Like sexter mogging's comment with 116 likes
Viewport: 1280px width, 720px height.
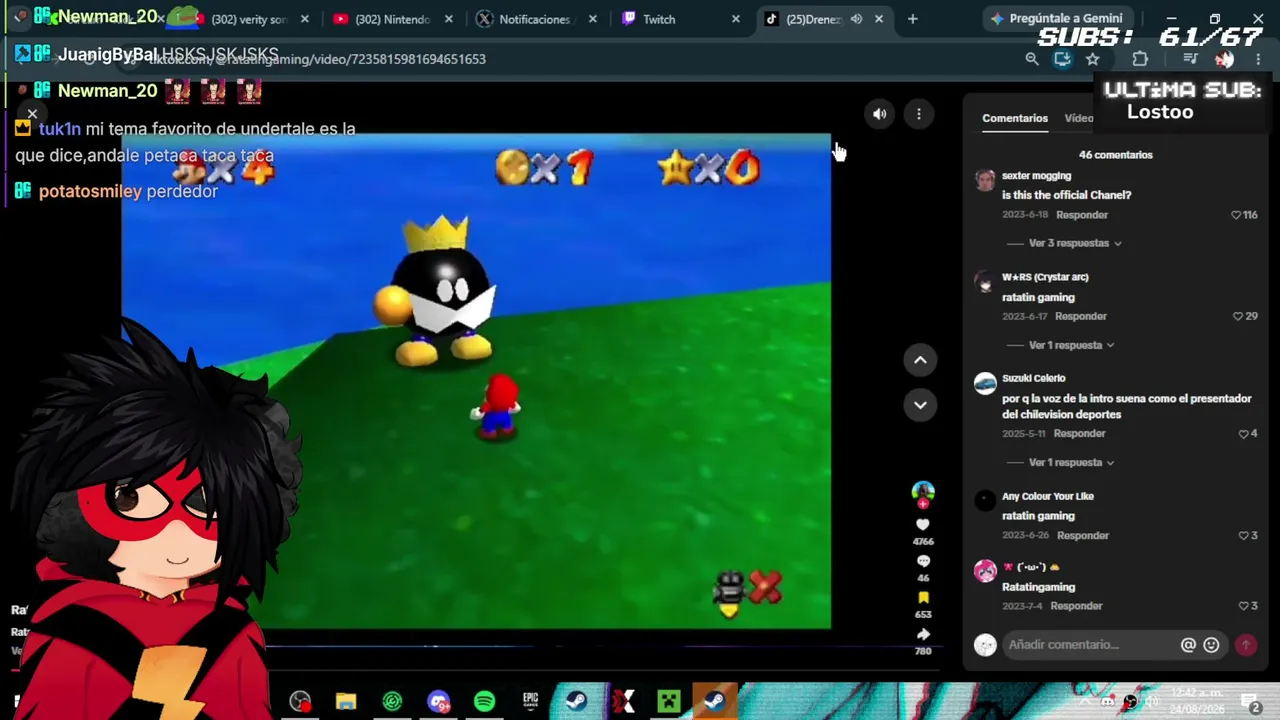(x=1237, y=215)
